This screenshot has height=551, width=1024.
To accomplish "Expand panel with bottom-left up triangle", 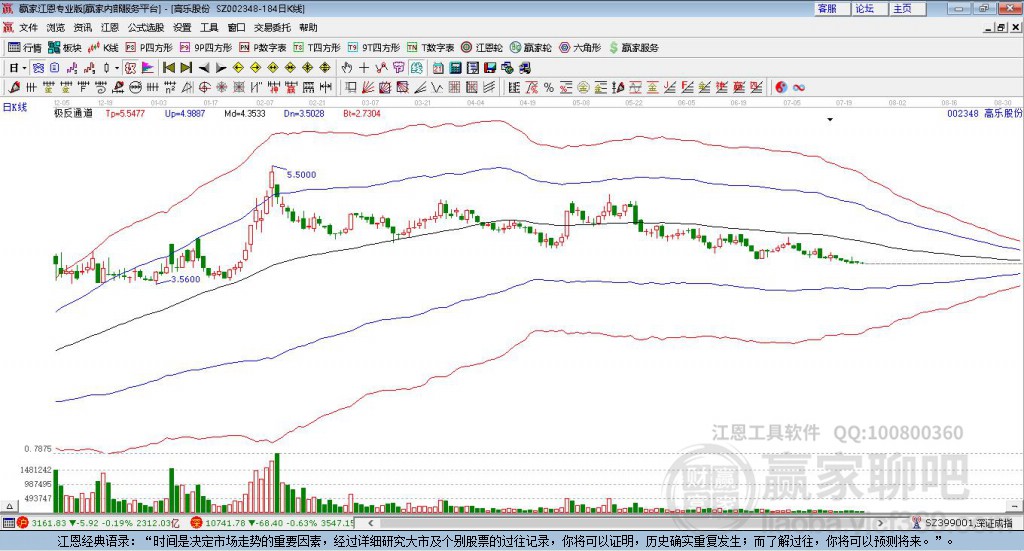I will pos(9,506).
